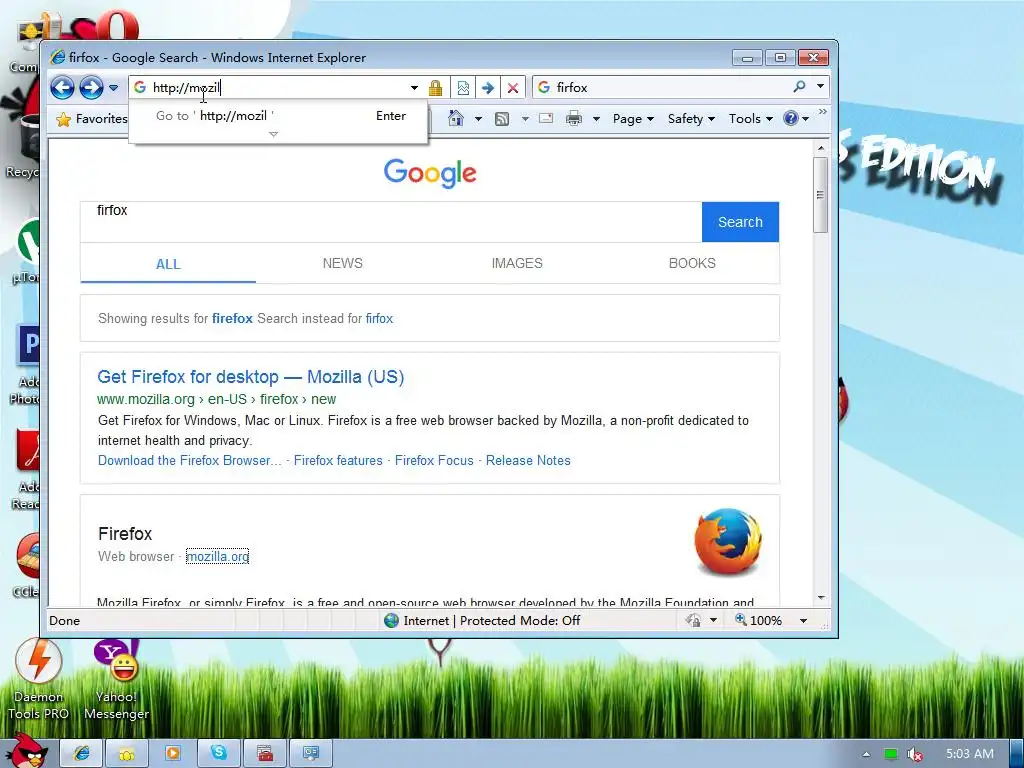This screenshot has width=1024, height=768.
Task: Open the Safety menu
Action: 691,119
